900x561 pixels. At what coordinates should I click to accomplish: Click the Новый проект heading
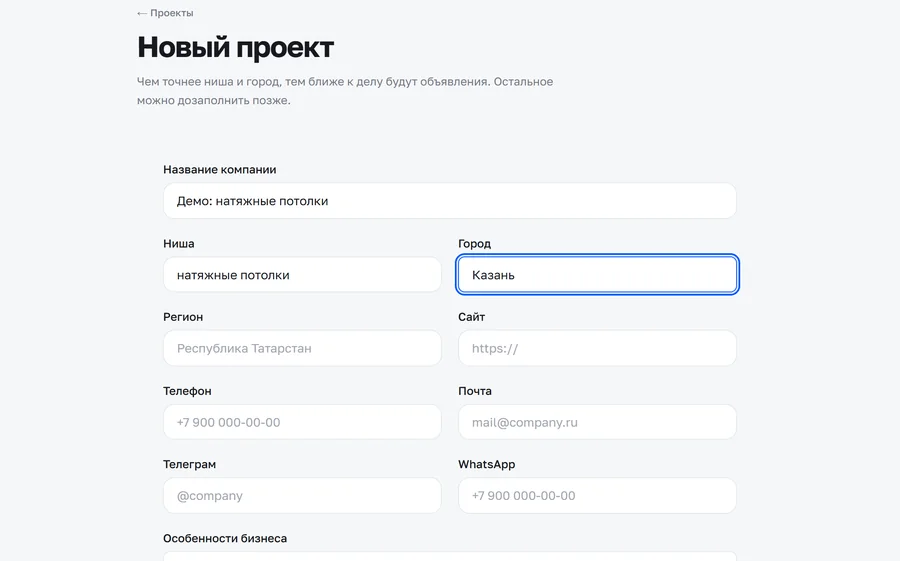pos(235,47)
